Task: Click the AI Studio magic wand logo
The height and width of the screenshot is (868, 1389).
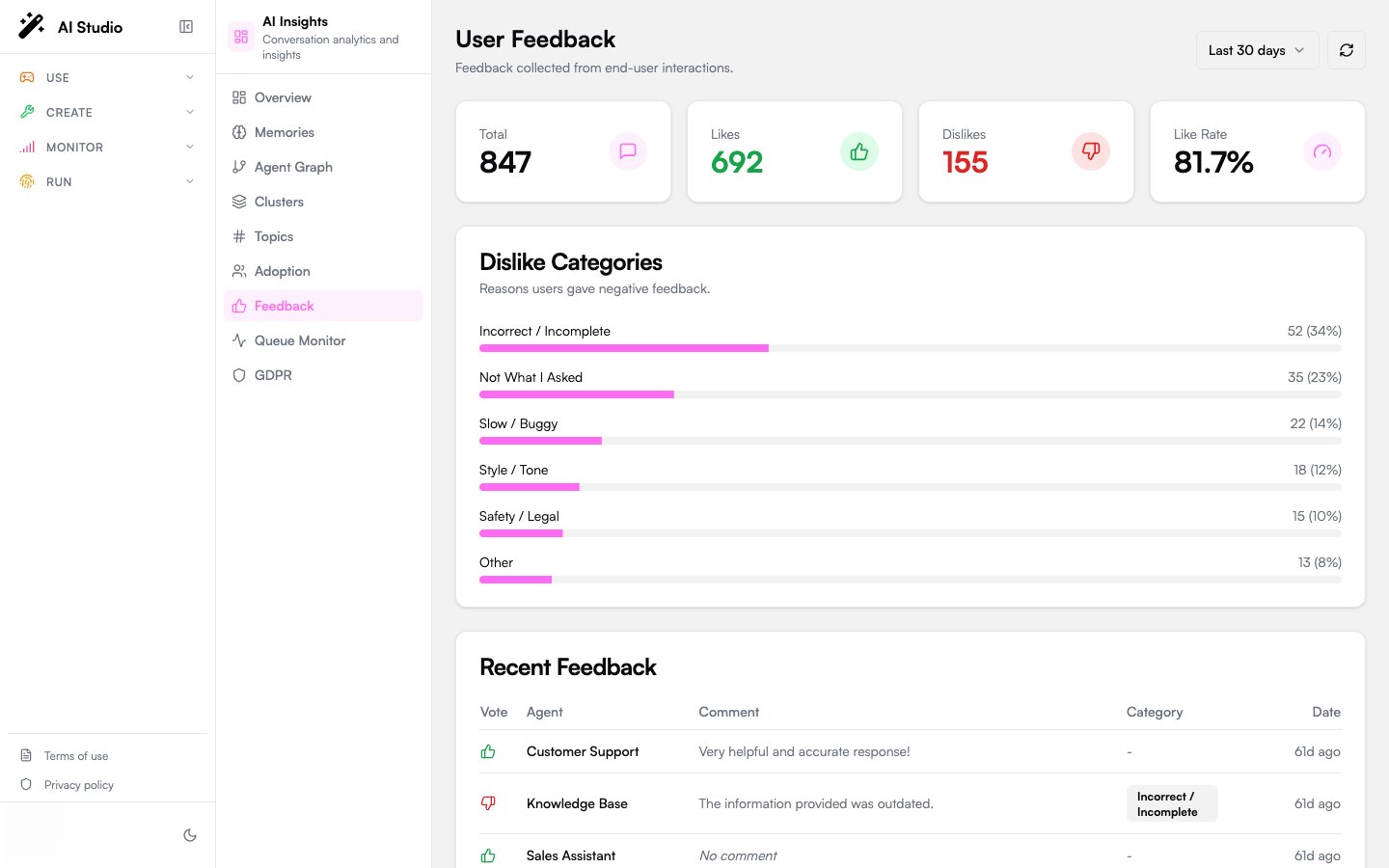Action: click(x=32, y=26)
